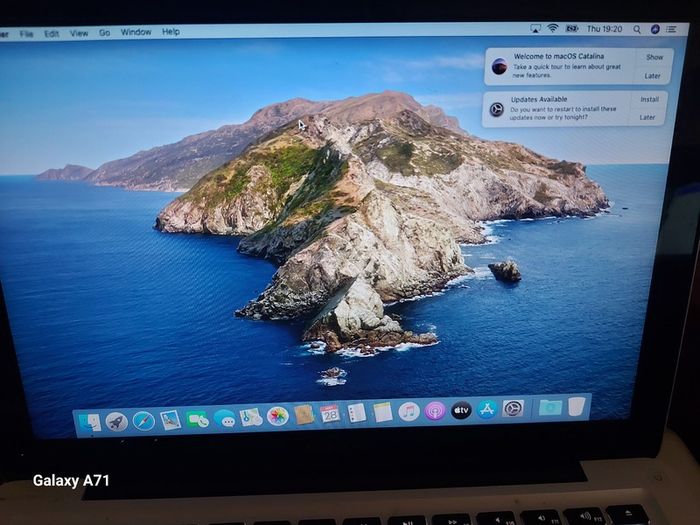This screenshot has width=700, height=525.
Task: Click Siri icon in menu bar
Action: [655, 29]
